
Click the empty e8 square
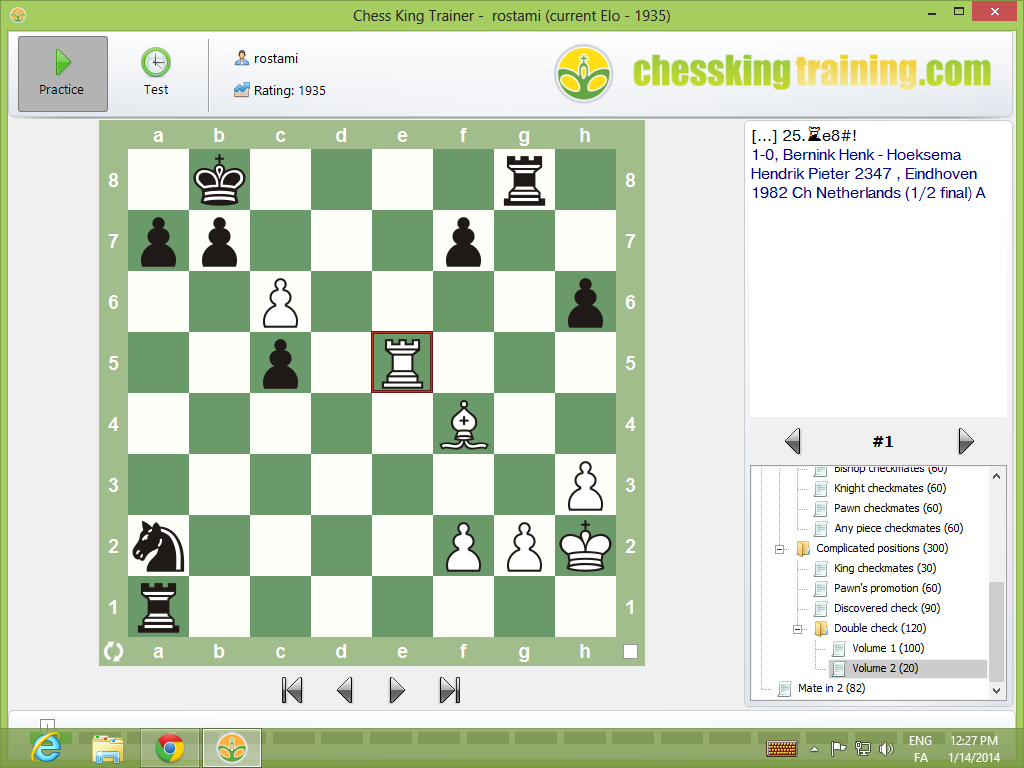(x=402, y=180)
